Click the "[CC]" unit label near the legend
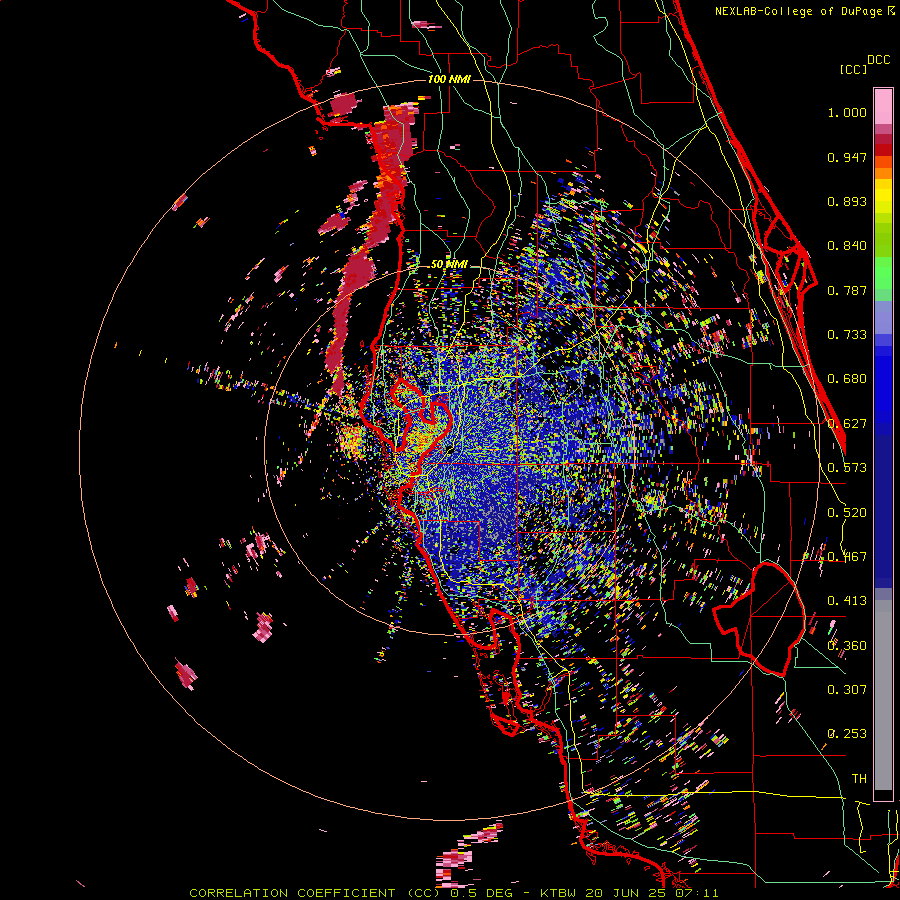The width and height of the screenshot is (900, 900). tap(853, 69)
